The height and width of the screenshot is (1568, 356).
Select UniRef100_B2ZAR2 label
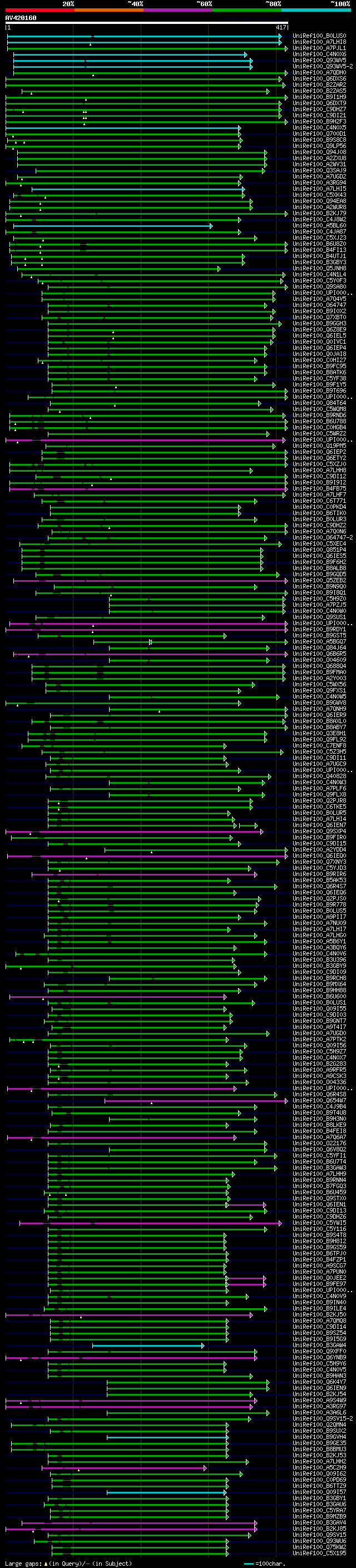(x=319, y=85)
